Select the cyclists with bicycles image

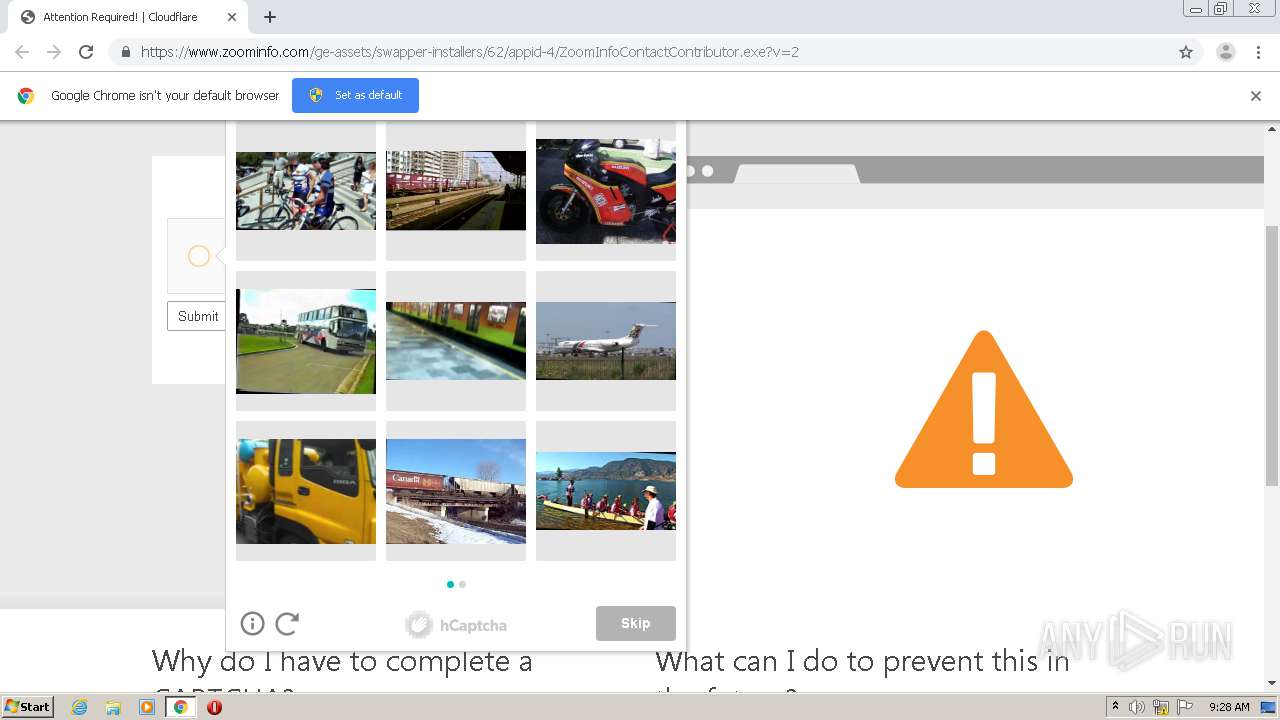coord(306,191)
